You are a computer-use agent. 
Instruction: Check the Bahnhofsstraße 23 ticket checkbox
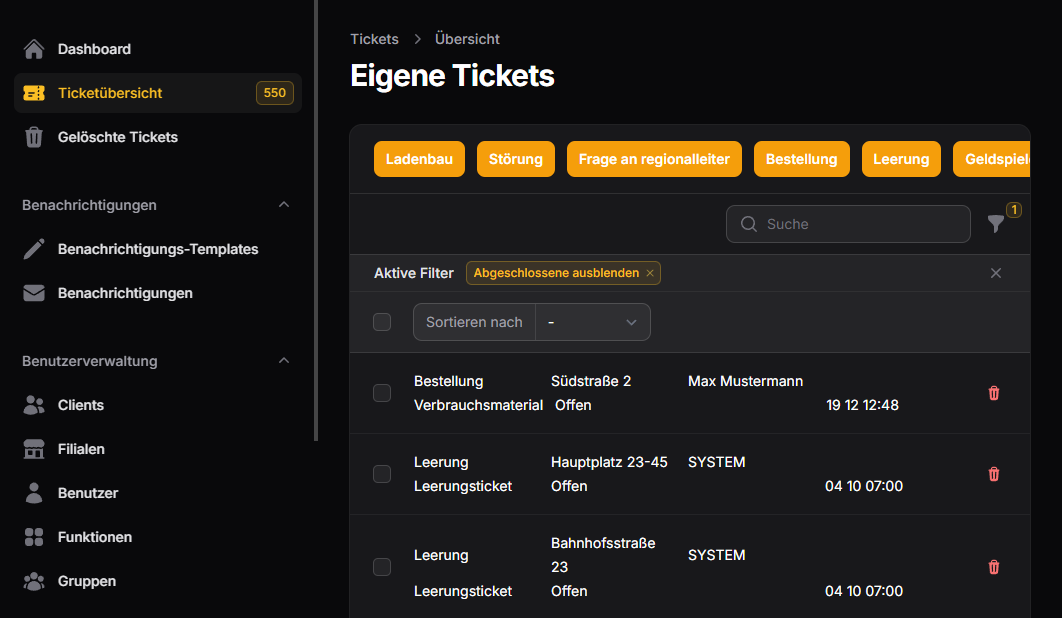click(x=382, y=566)
